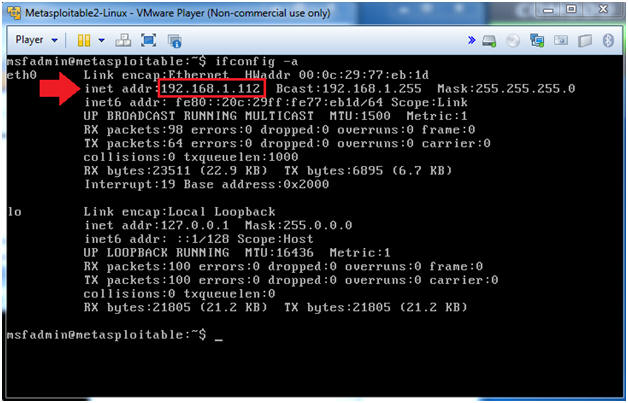The height and width of the screenshot is (403, 628).
Task: Click the CD/DVD drive device icon
Action: (513, 40)
